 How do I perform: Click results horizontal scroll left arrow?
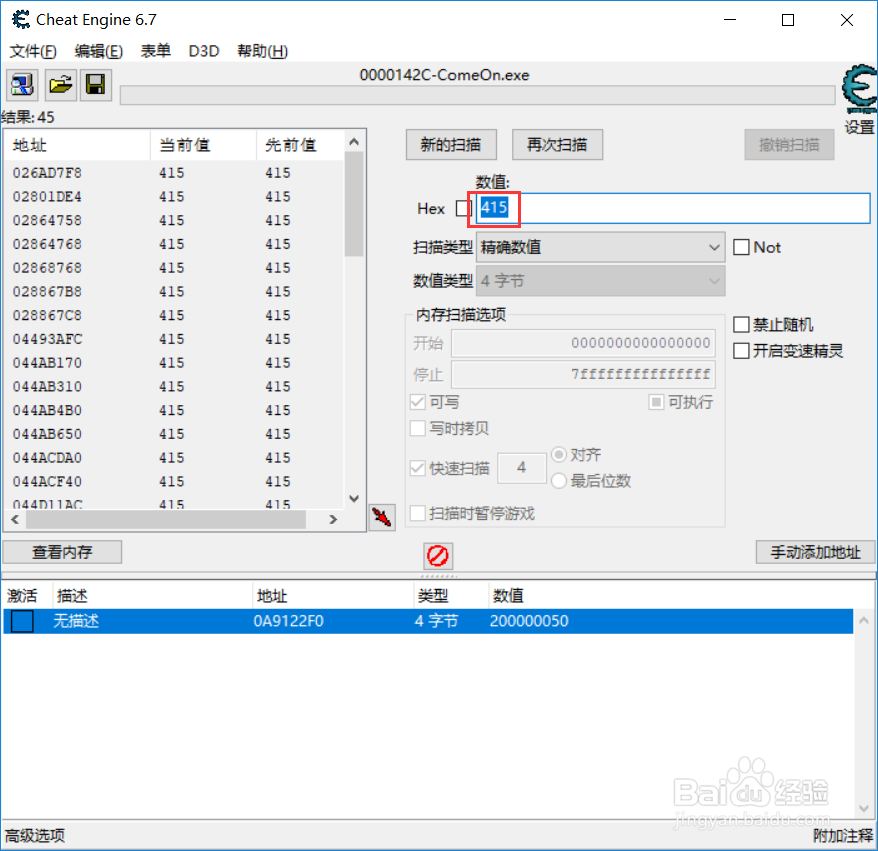click(15, 520)
